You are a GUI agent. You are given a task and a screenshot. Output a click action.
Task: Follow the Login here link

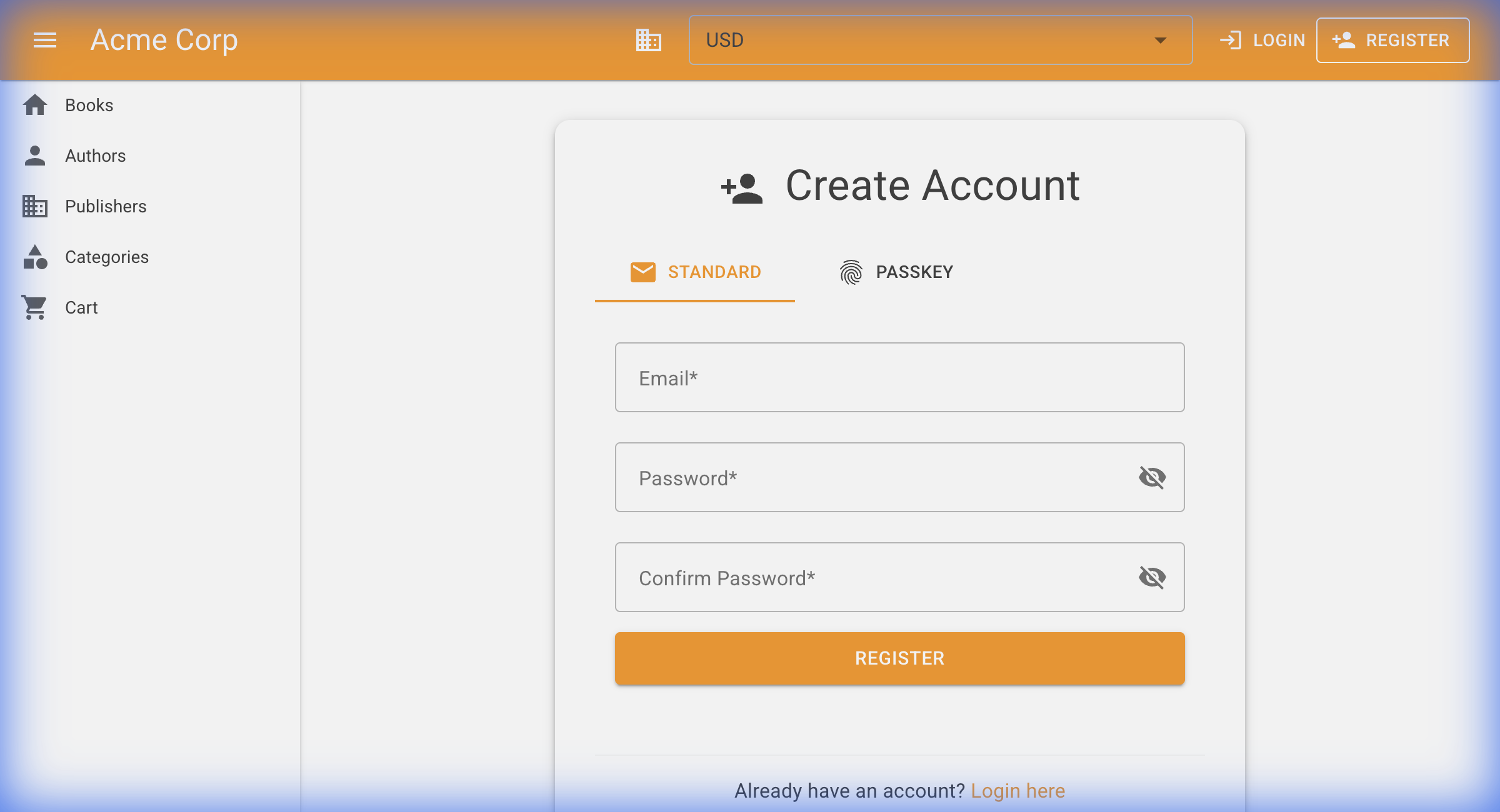[x=1017, y=791]
